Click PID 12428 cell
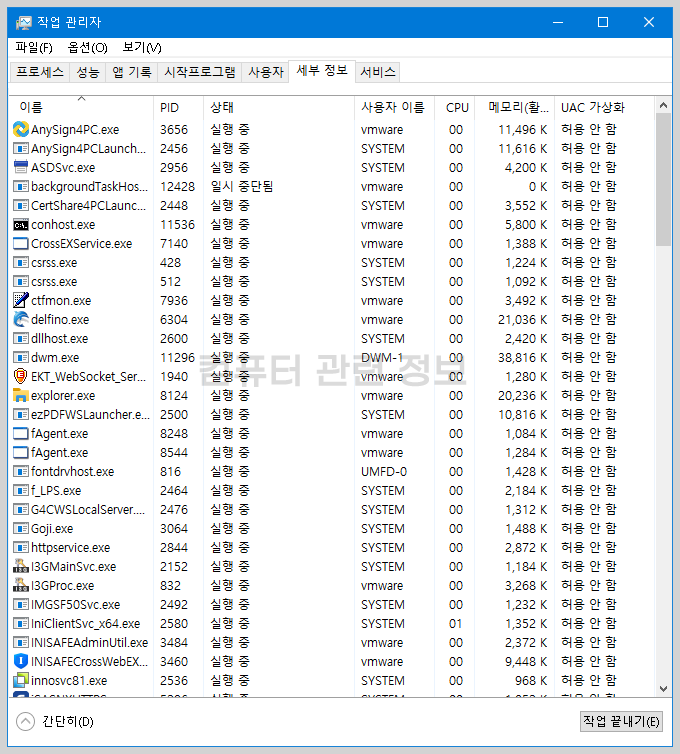 [x=177, y=187]
